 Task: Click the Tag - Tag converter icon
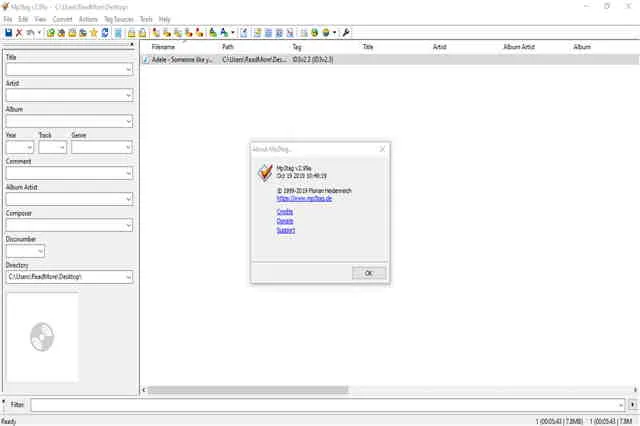(199, 33)
